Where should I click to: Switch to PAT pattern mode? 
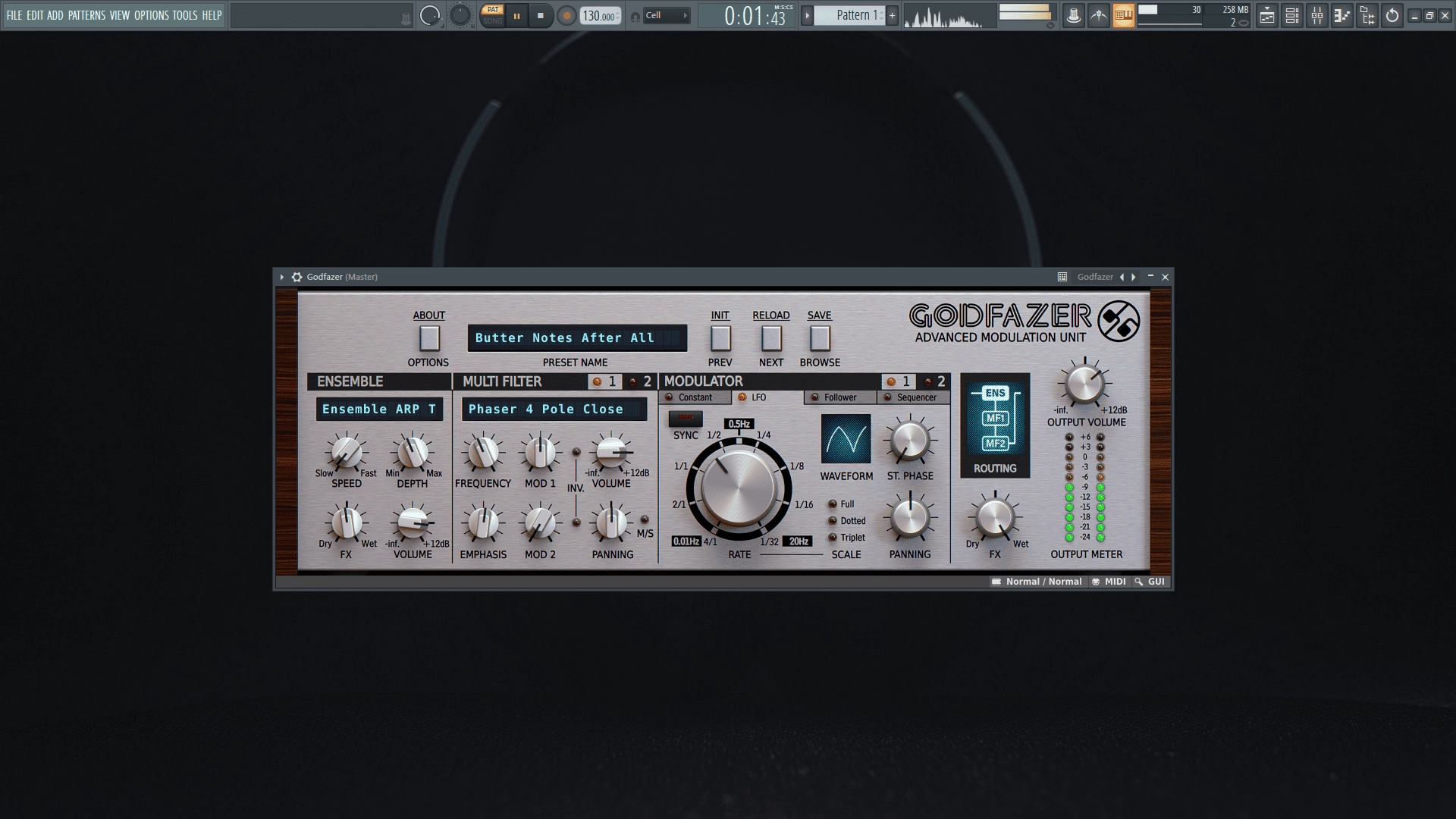pyautogui.click(x=493, y=10)
